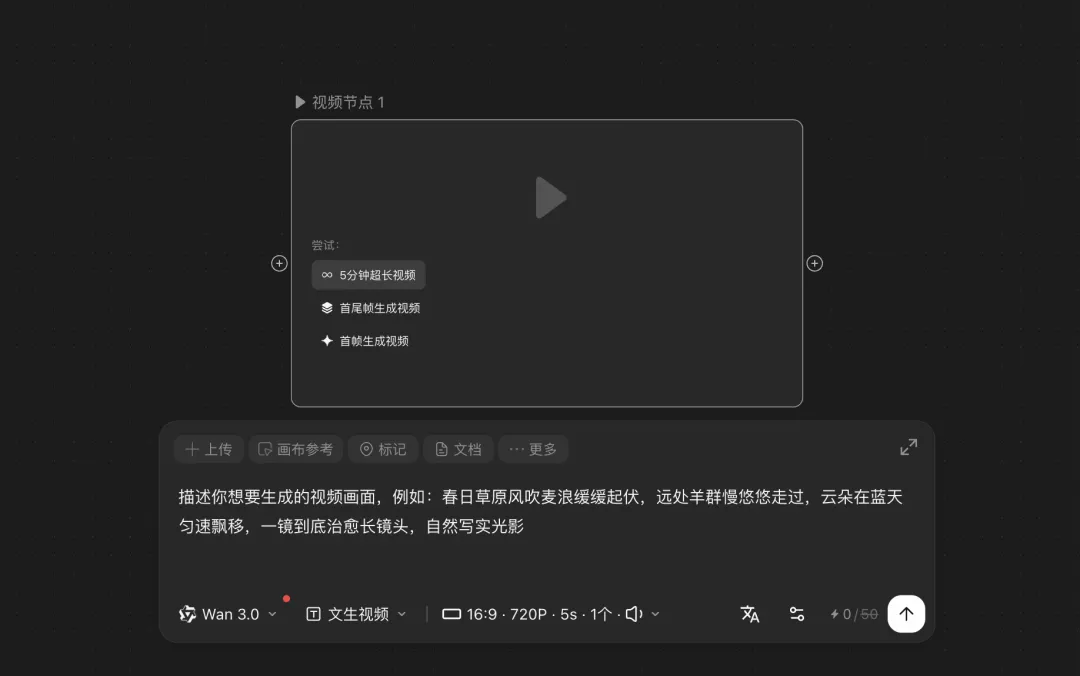Select the 5分钟超长视频 suggestion
Image resolution: width=1080 pixels, height=676 pixels.
(x=368, y=275)
